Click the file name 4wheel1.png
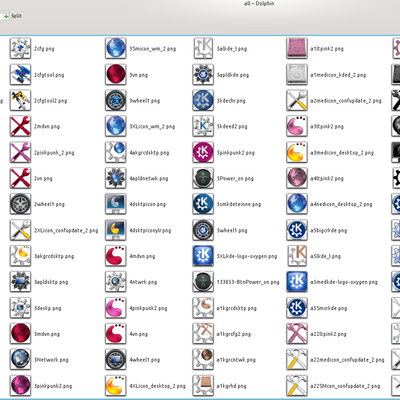400x400 pixels. (145, 360)
